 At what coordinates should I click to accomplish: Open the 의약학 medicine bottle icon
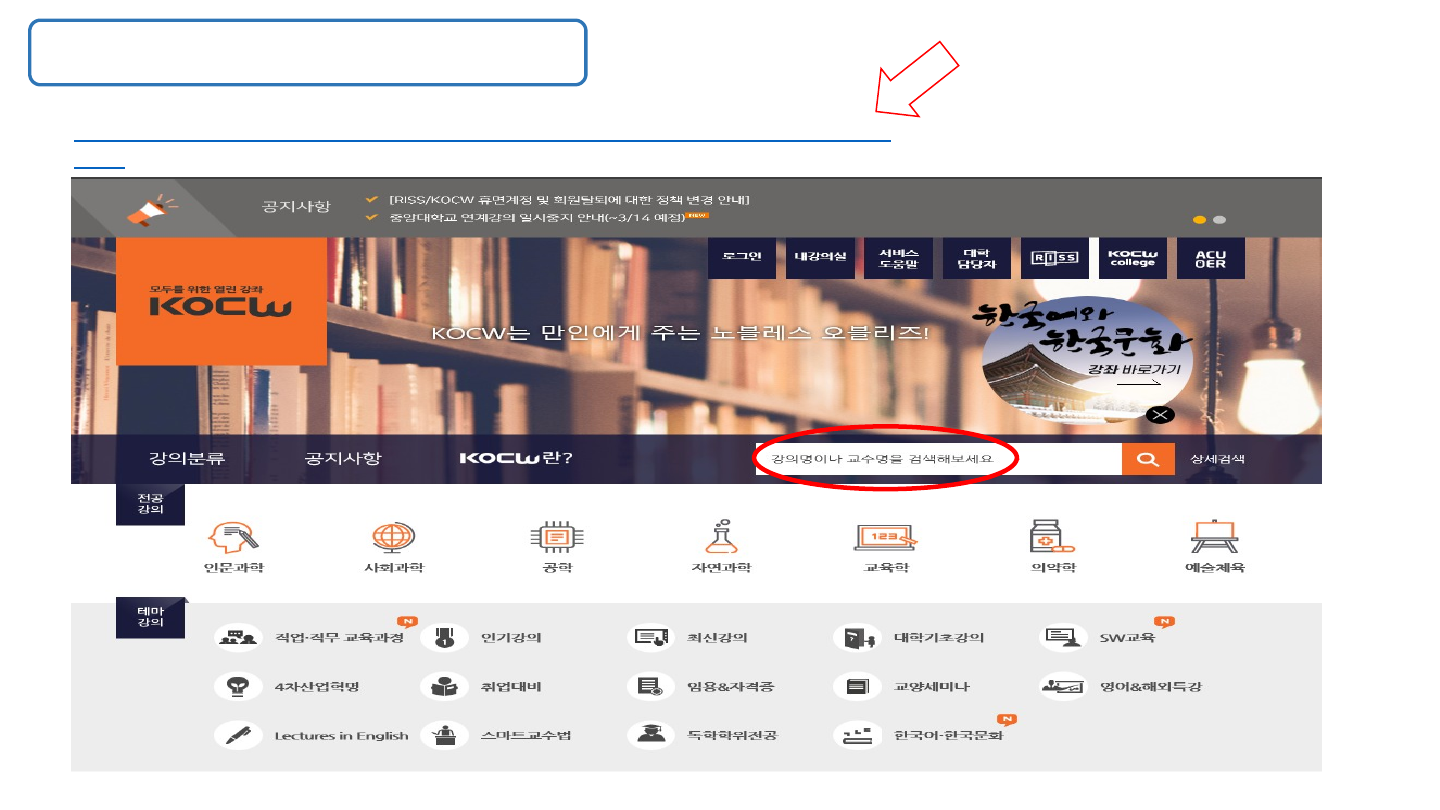pos(1052,538)
